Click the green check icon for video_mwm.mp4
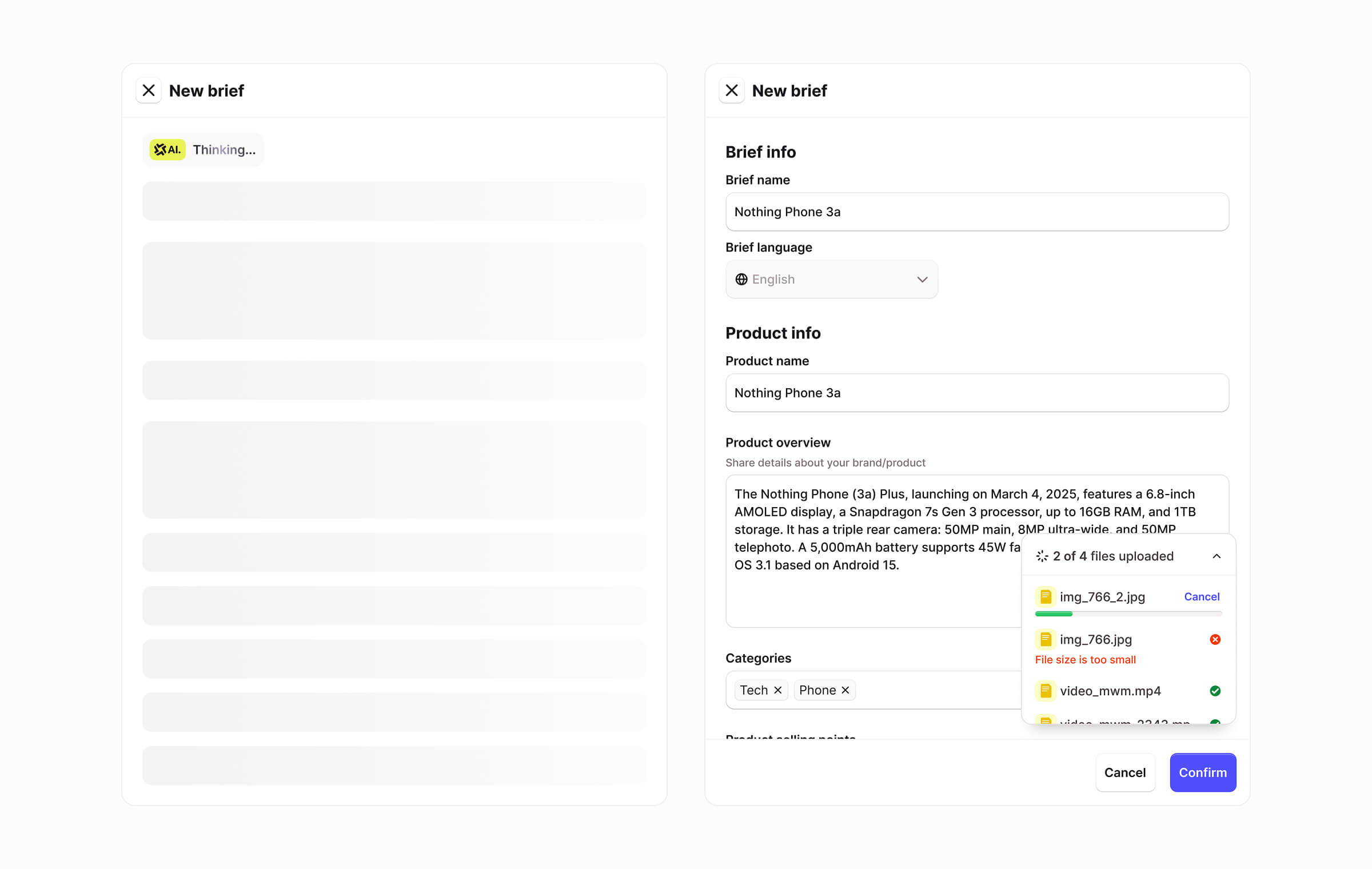 point(1215,691)
